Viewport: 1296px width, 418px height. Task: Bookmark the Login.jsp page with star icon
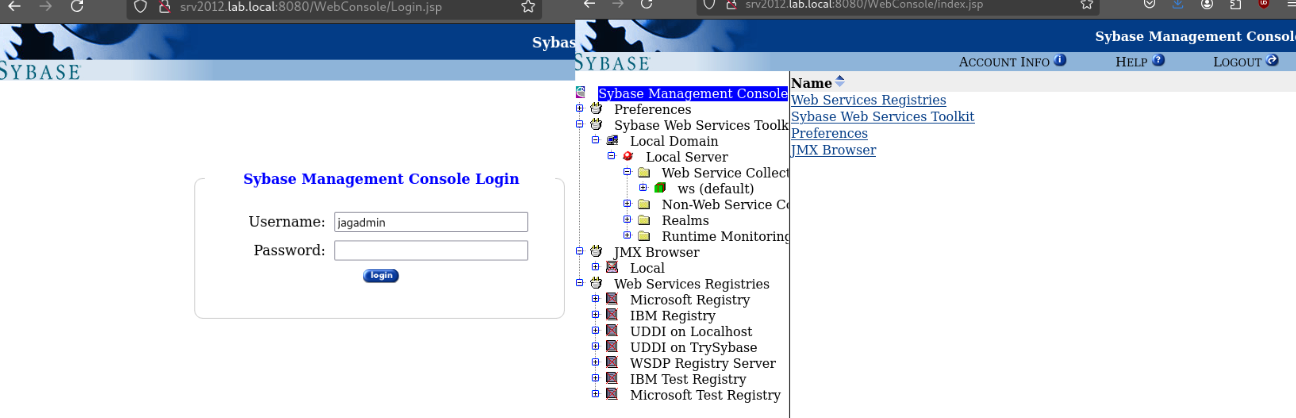tap(528, 6)
